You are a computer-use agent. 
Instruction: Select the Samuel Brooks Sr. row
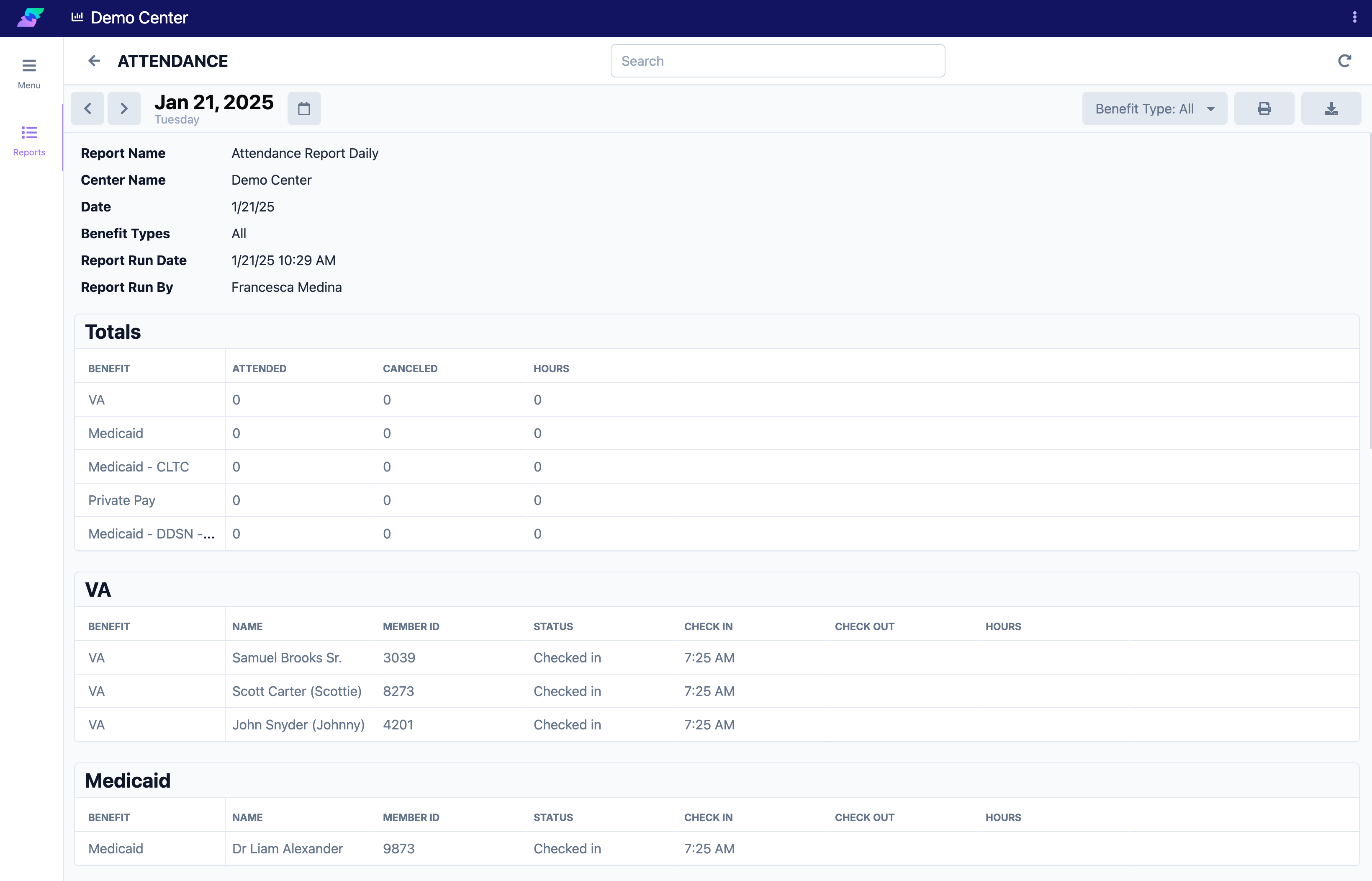[286, 658]
